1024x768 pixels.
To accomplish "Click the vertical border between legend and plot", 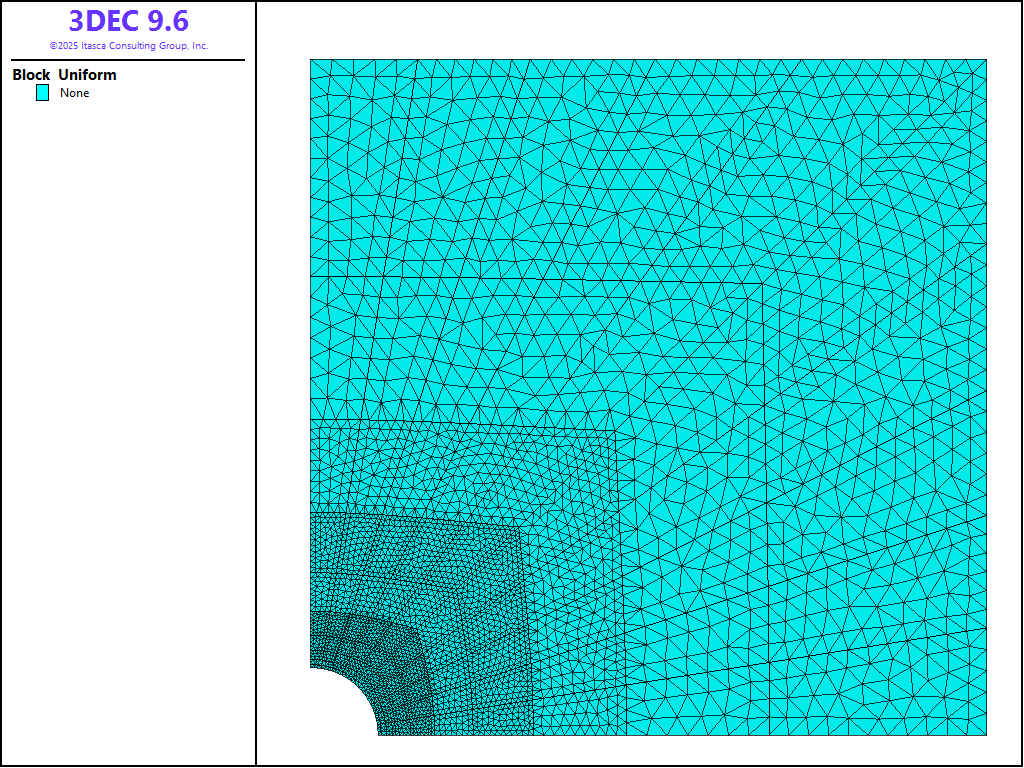I will pos(256,400).
